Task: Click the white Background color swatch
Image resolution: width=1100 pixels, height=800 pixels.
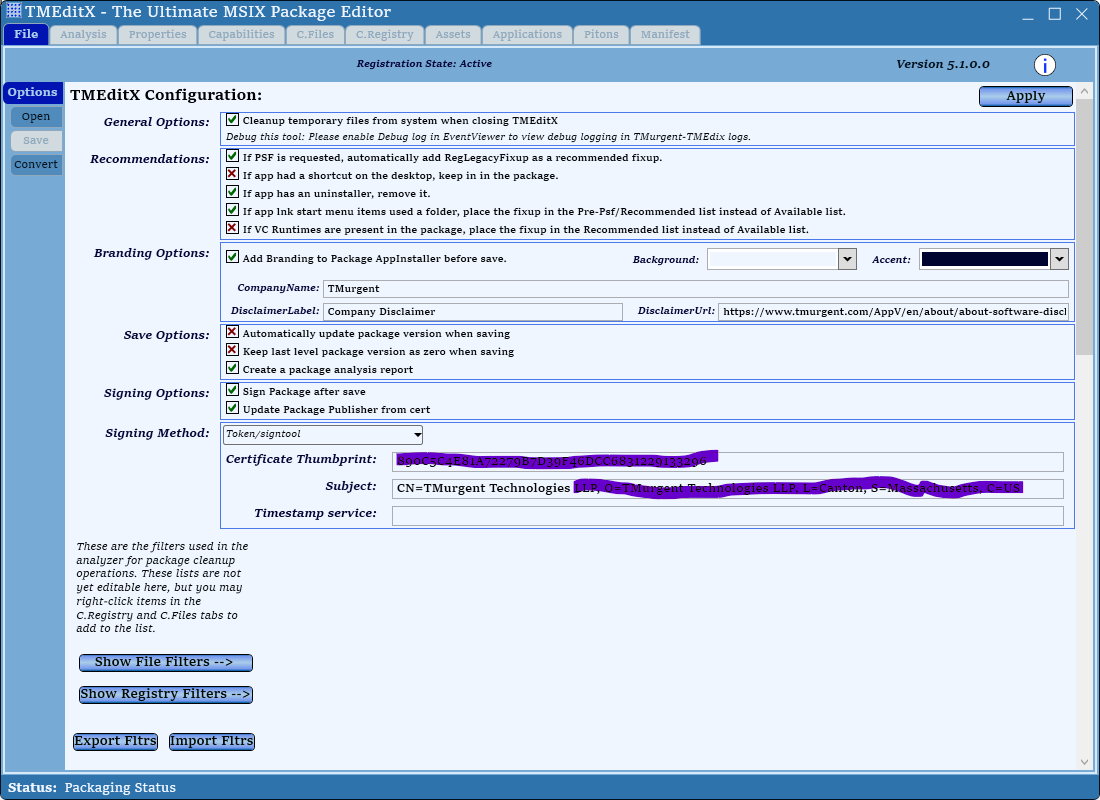Action: coord(773,260)
